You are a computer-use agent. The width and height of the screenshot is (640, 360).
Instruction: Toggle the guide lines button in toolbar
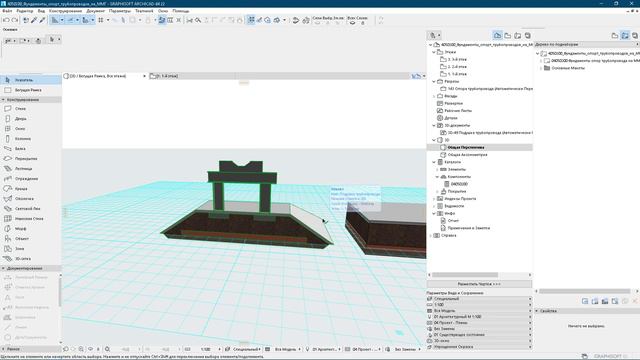(55, 20)
